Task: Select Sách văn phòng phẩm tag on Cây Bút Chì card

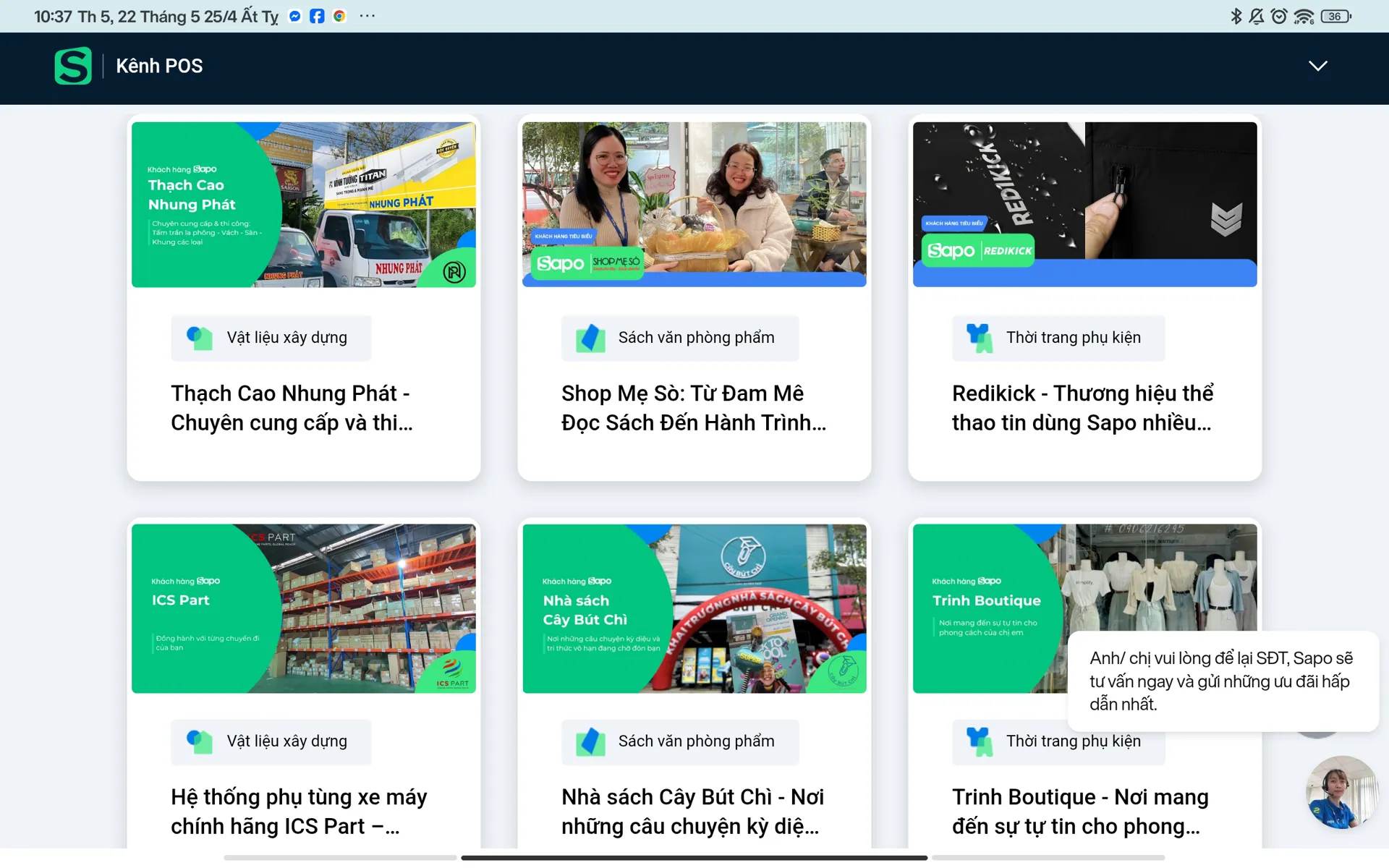Action: point(680,741)
